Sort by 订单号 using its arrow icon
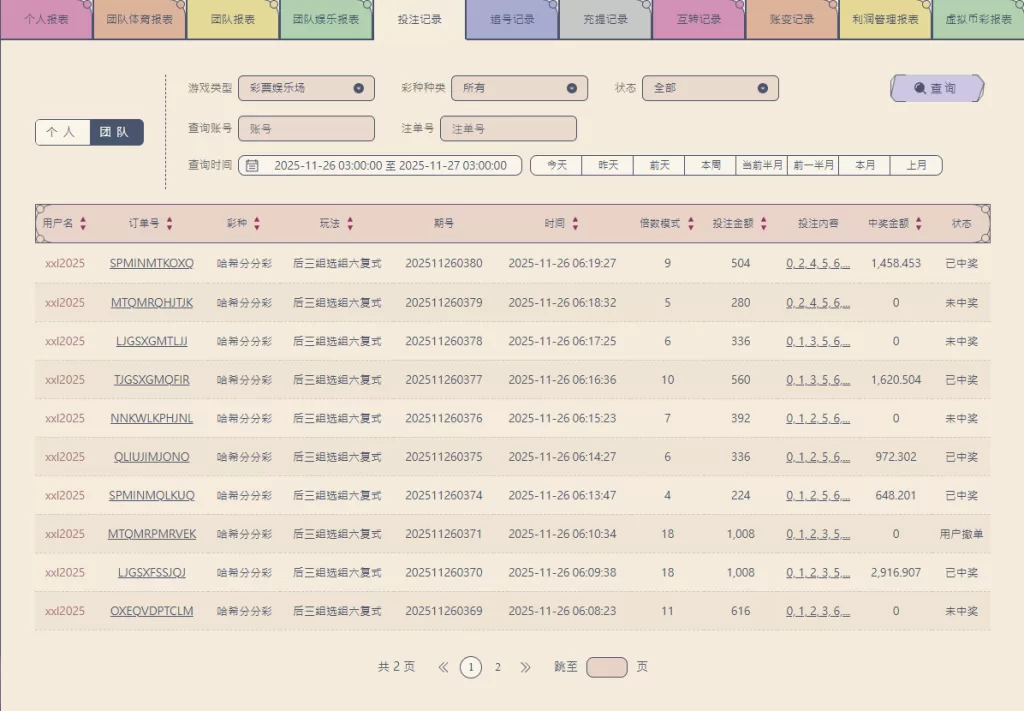Screen dimensions: 1024x711 (169, 224)
